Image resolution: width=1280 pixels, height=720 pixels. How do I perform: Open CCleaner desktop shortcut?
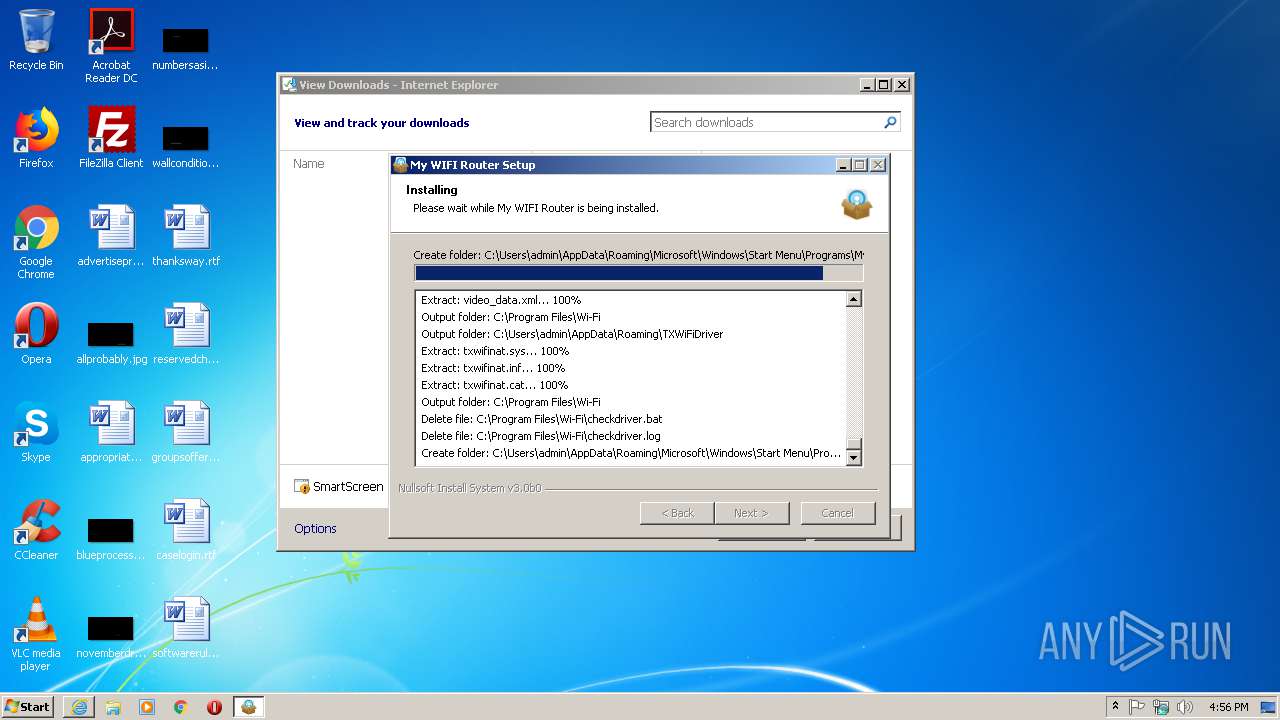click(36, 530)
